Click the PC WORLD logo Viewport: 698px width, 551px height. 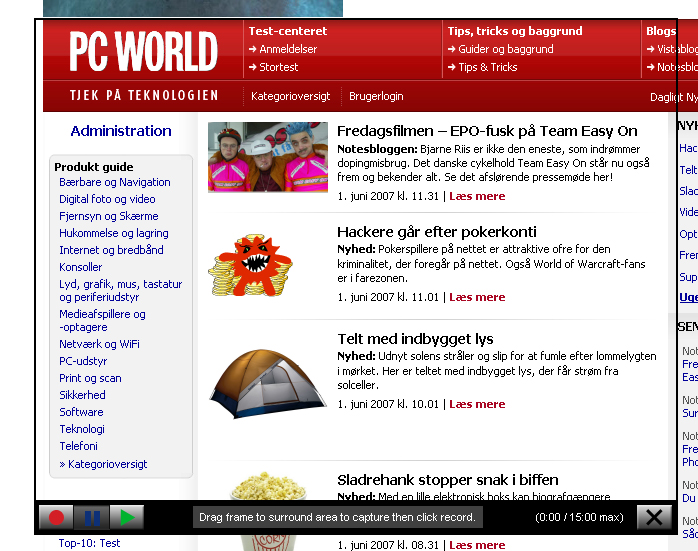143,52
